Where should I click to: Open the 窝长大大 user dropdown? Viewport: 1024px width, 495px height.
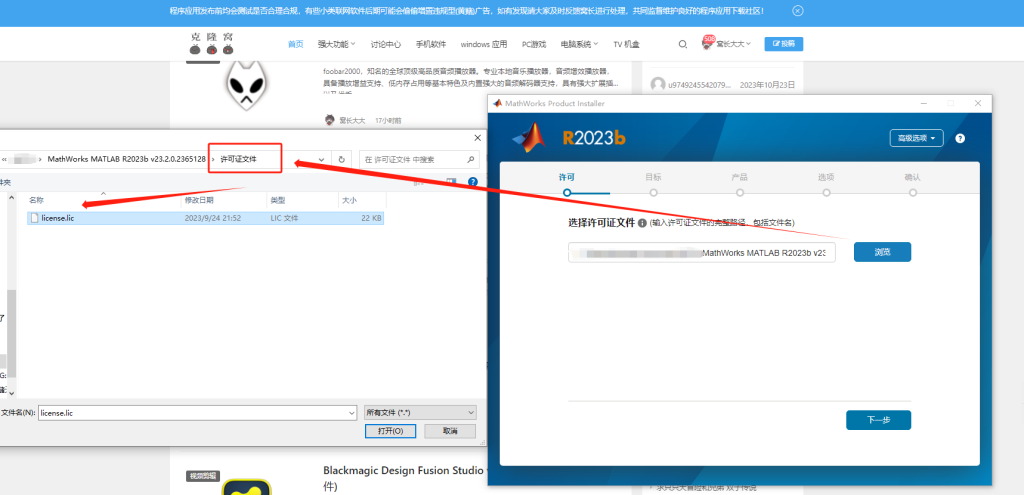(x=733, y=44)
